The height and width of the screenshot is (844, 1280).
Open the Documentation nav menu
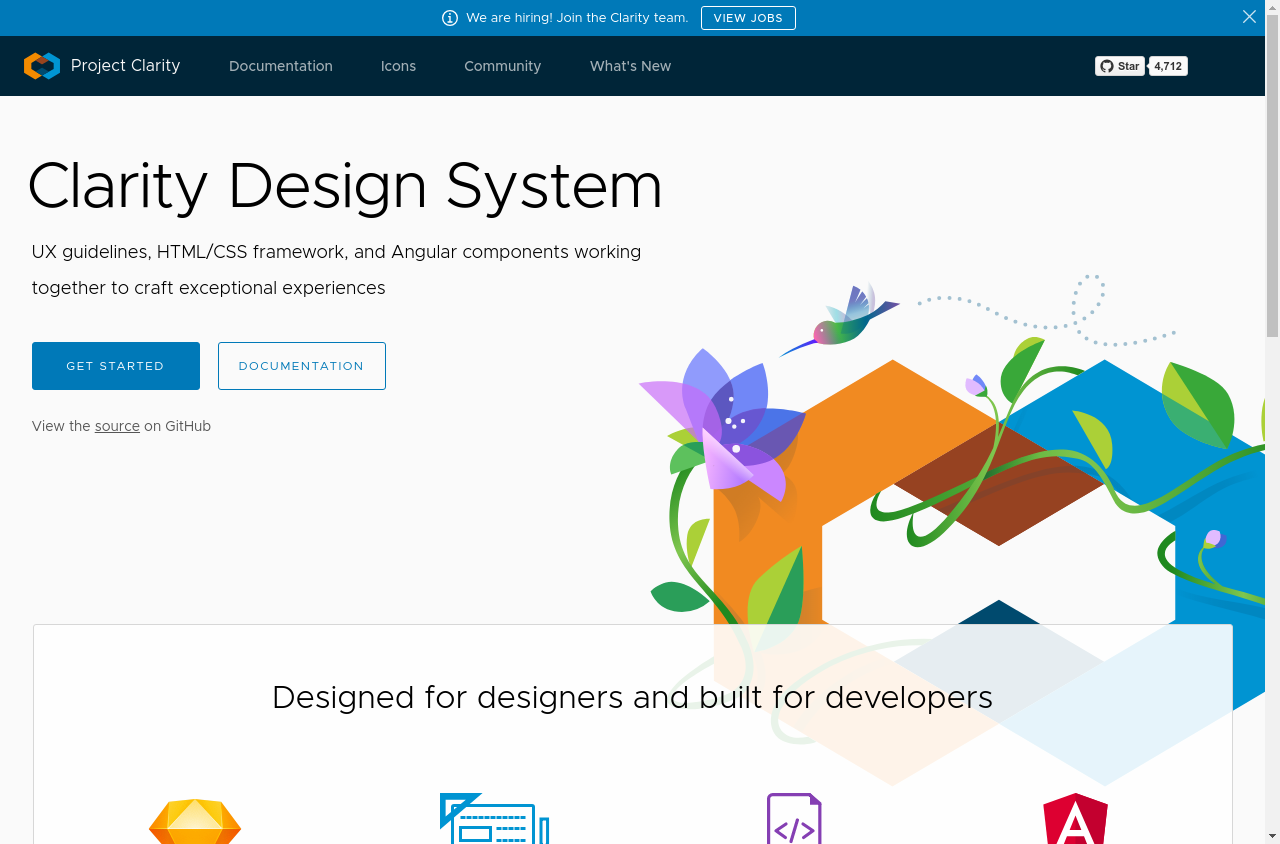tap(281, 66)
